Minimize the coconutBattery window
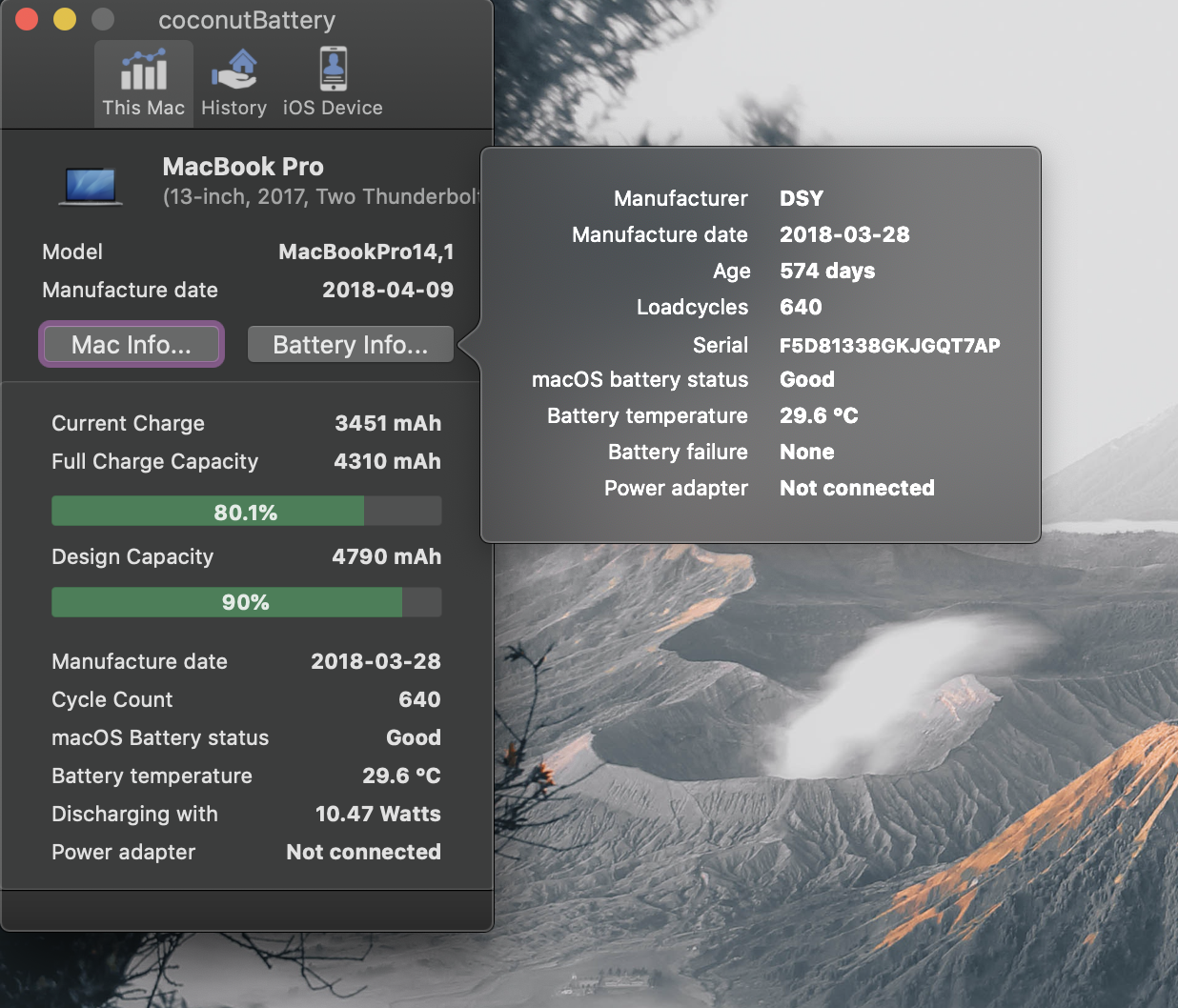1178x1008 pixels. (65, 19)
